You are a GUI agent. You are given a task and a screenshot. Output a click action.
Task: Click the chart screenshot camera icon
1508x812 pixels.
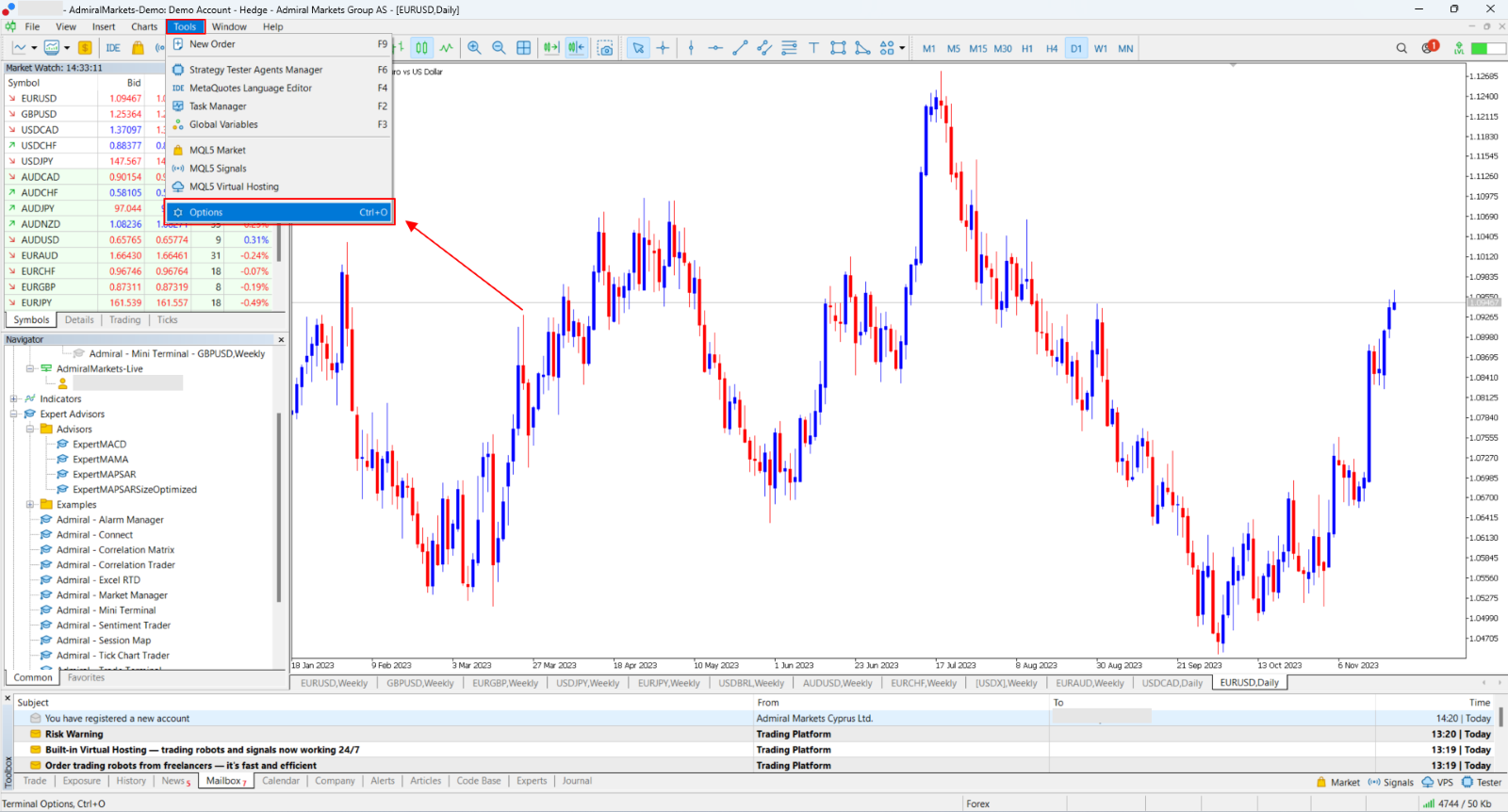pos(605,48)
